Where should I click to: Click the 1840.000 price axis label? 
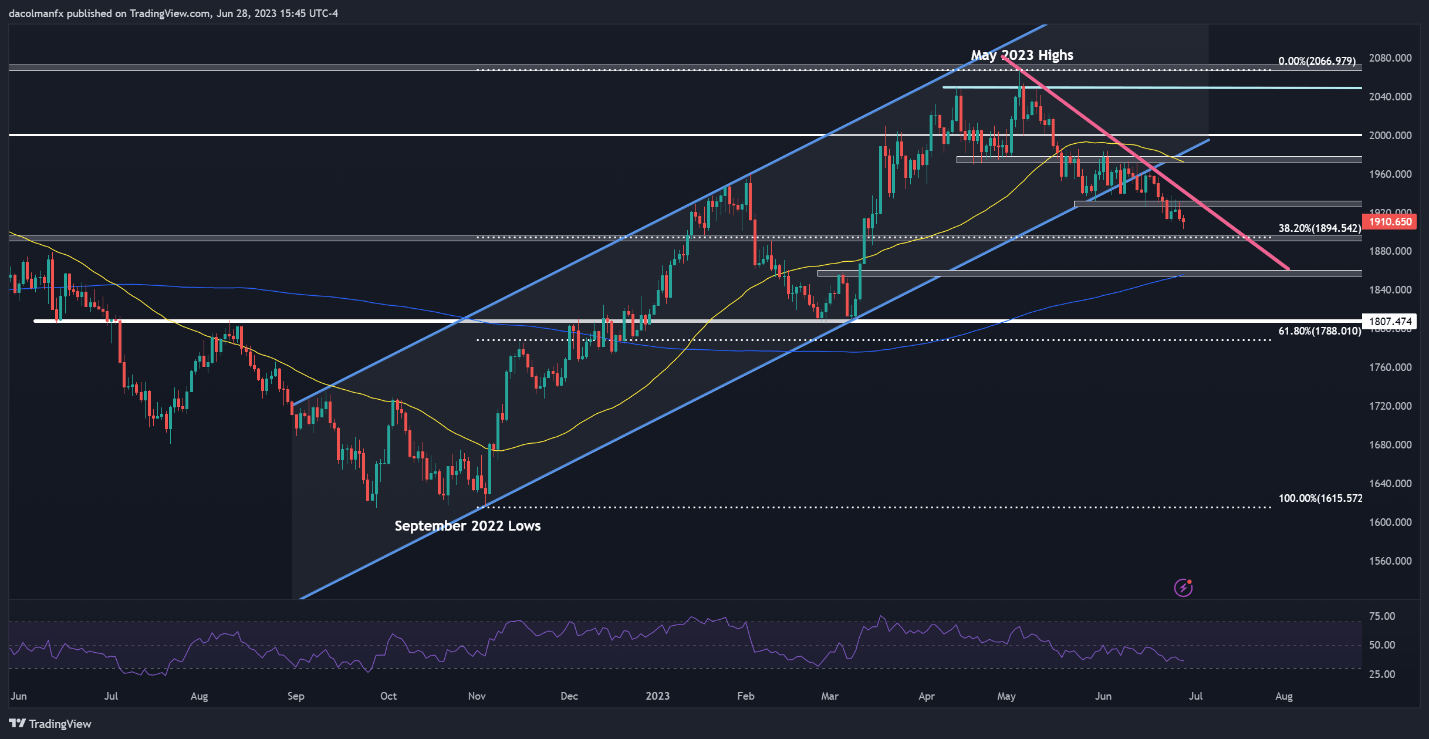(x=1390, y=290)
